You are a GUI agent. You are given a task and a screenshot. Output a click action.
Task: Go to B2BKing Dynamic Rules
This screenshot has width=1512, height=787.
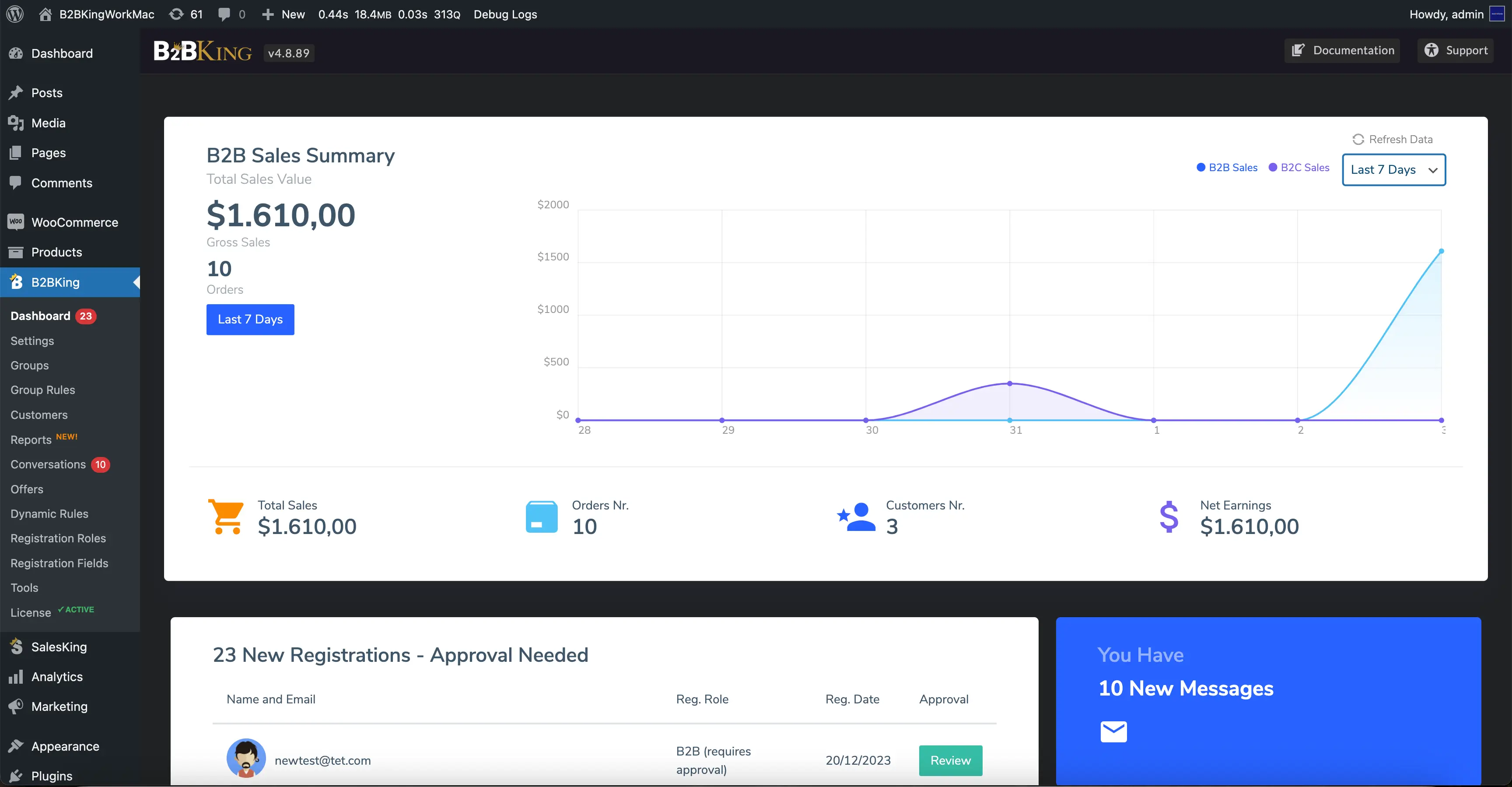tap(49, 514)
